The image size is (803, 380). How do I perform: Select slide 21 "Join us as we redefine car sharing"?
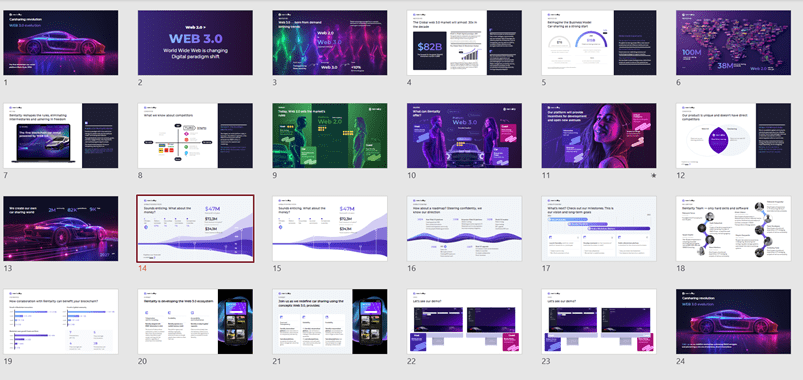click(x=330, y=322)
